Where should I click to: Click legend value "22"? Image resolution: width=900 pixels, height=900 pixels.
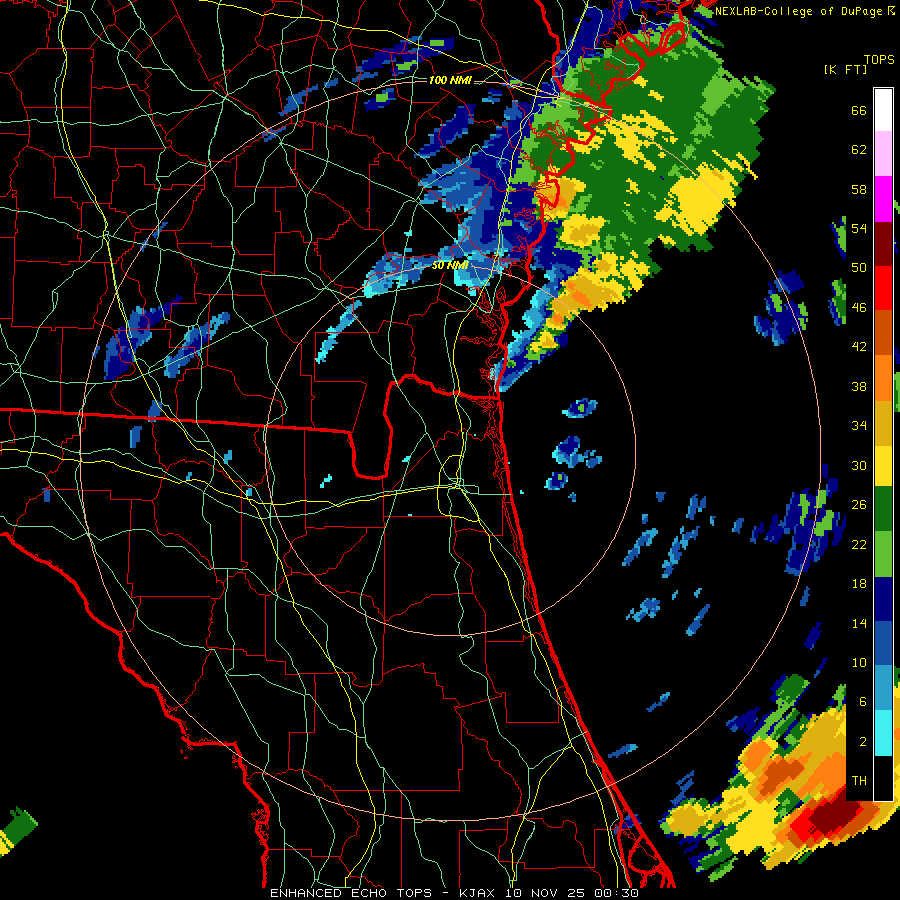point(859,544)
